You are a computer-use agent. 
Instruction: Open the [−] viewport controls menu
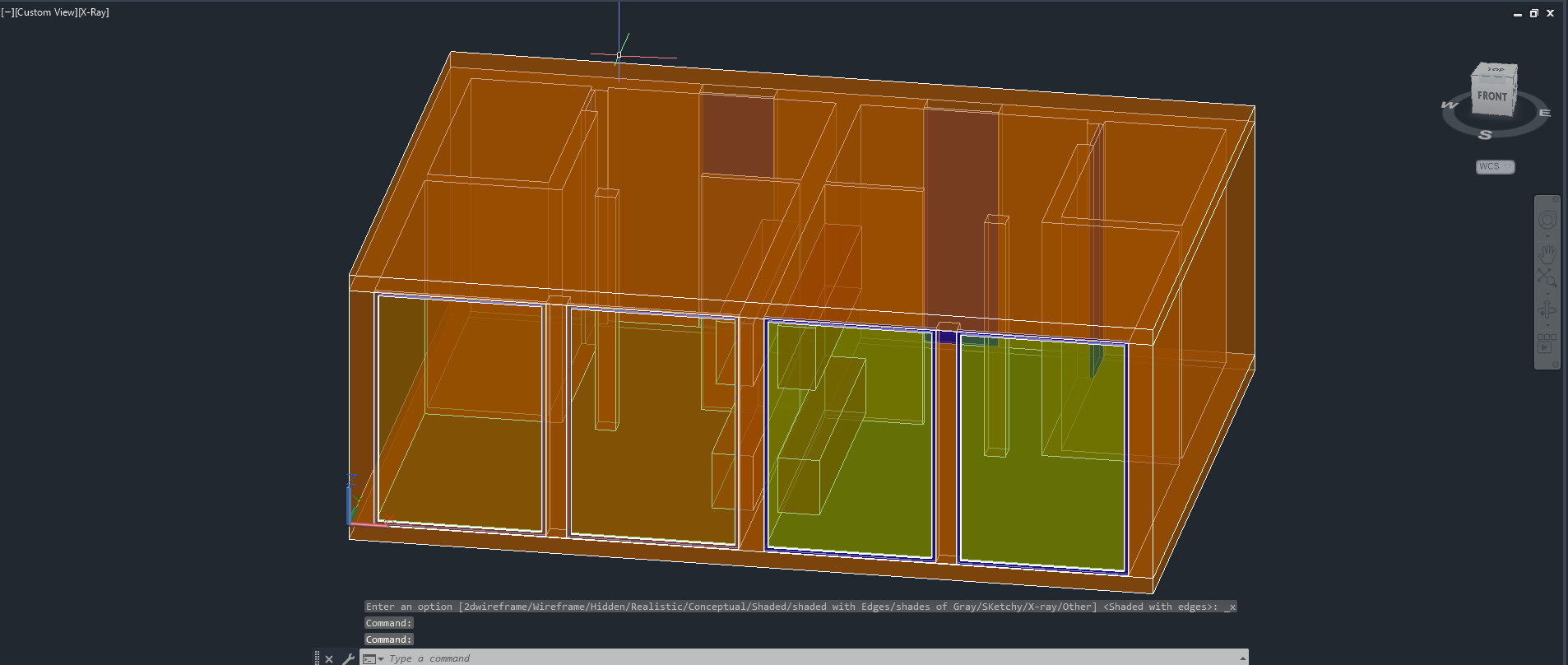tap(7, 12)
